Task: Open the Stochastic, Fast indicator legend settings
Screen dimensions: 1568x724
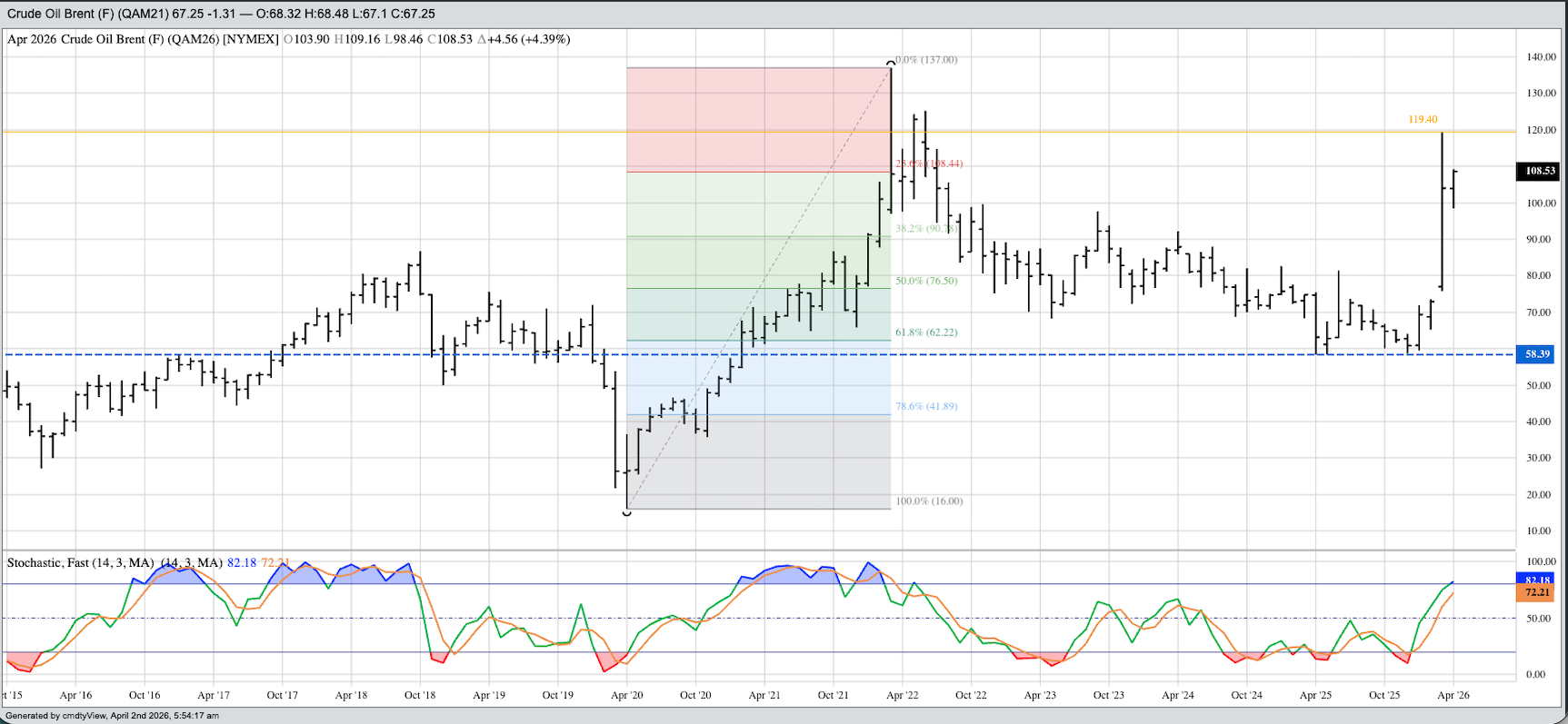Action: pyautogui.click(x=80, y=563)
